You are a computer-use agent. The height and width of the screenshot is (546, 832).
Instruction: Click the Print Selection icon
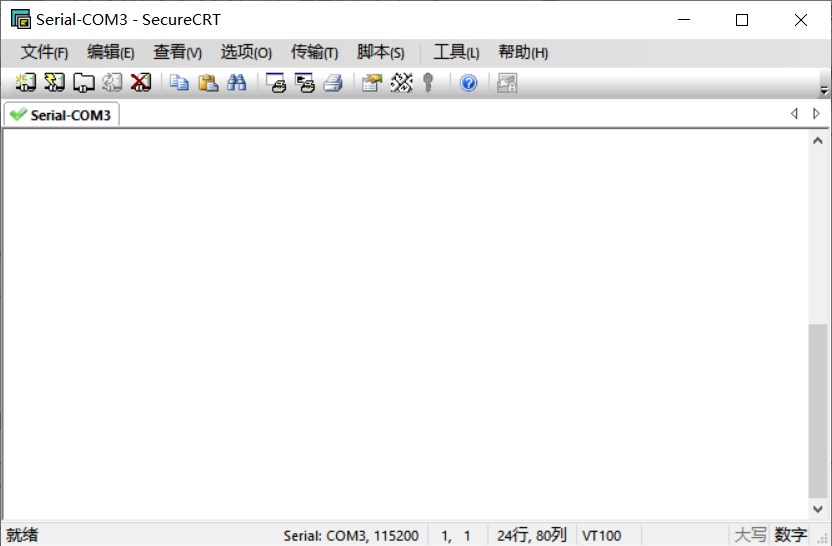[x=305, y=83]
